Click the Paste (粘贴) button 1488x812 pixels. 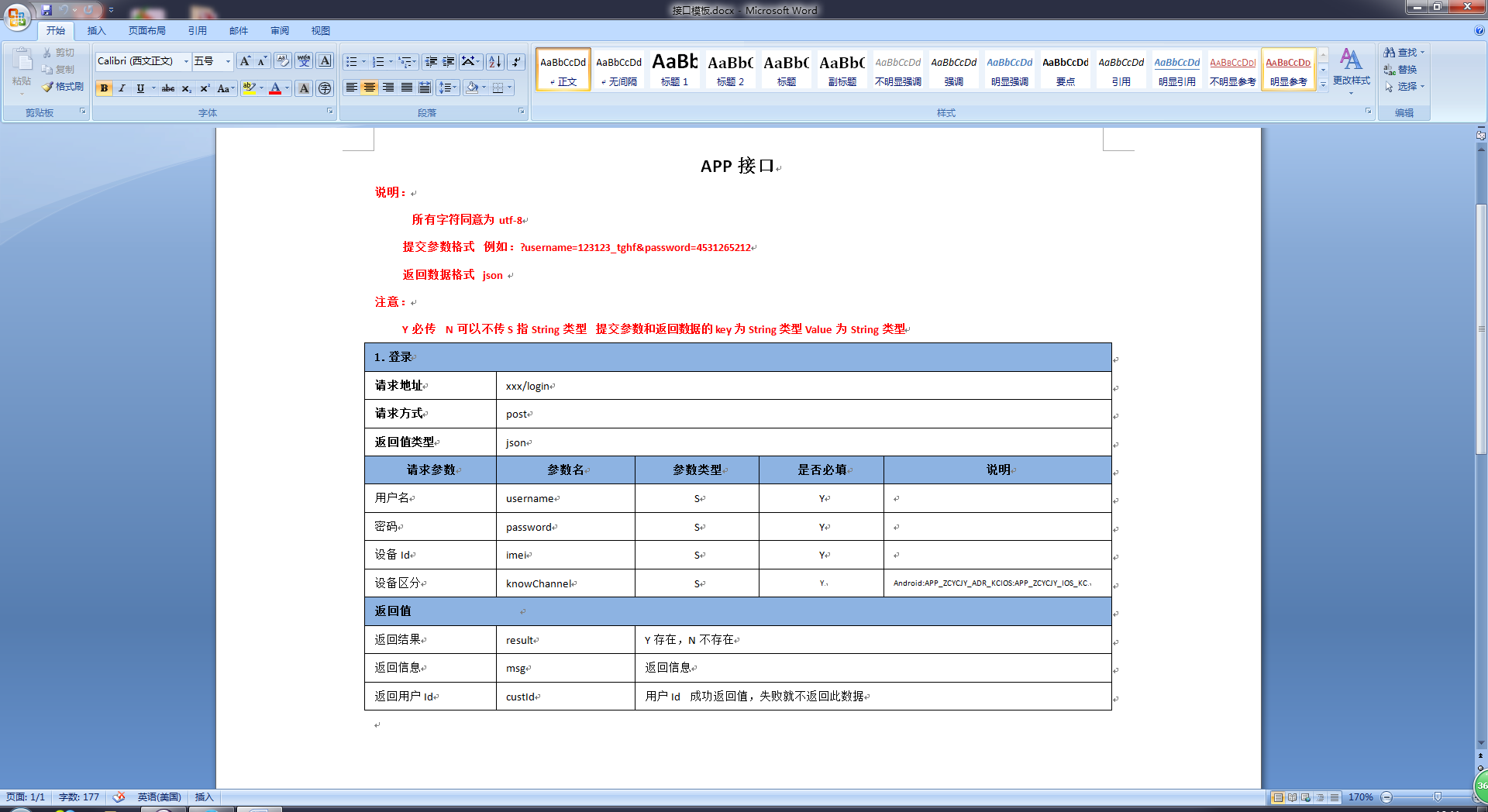point(22,70)
